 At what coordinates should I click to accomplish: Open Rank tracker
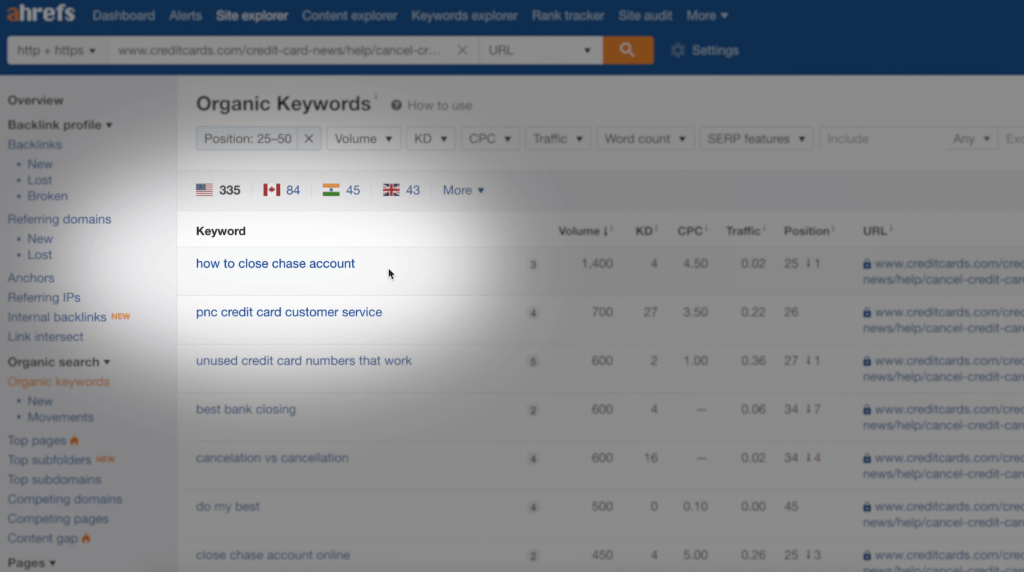[x=568, y=15]
